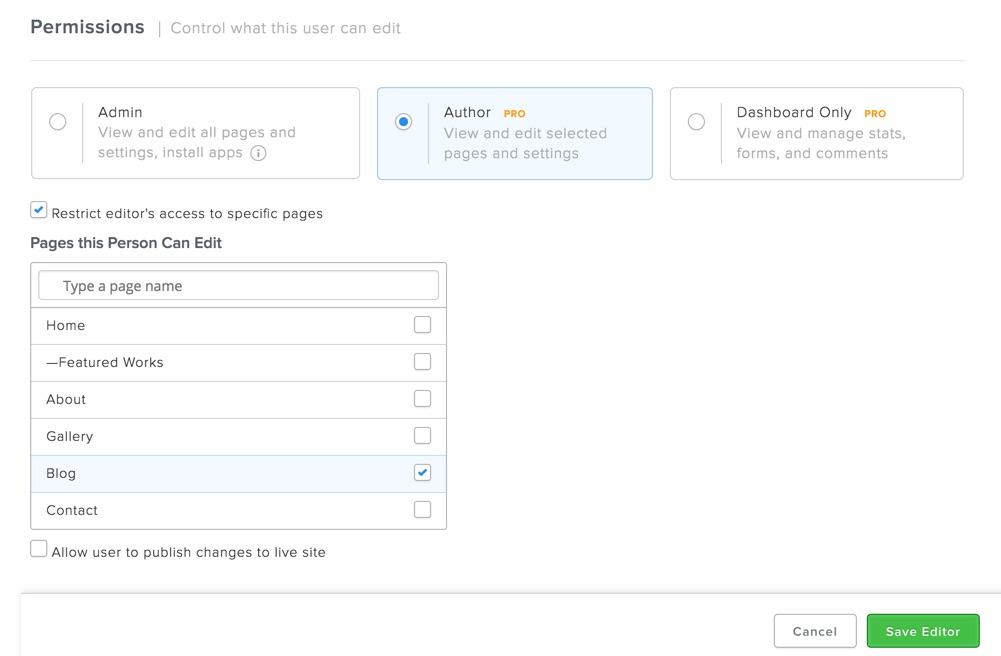
Task: Select the Author permission radio button
Action: (x=403, y=122)
